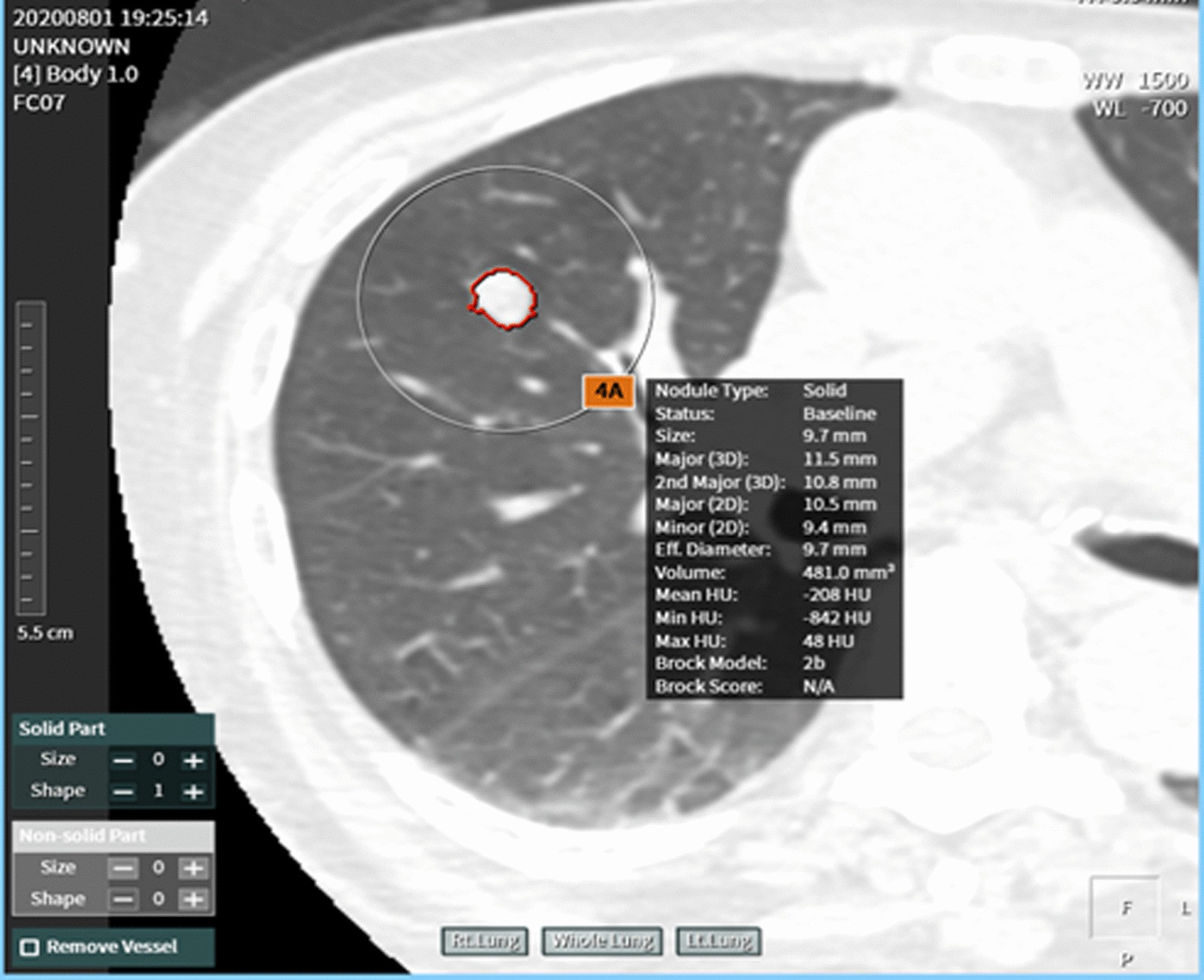Enable the Remove Vessel checkbox
The image size is (1204, 980).
[x=29, y=947]
